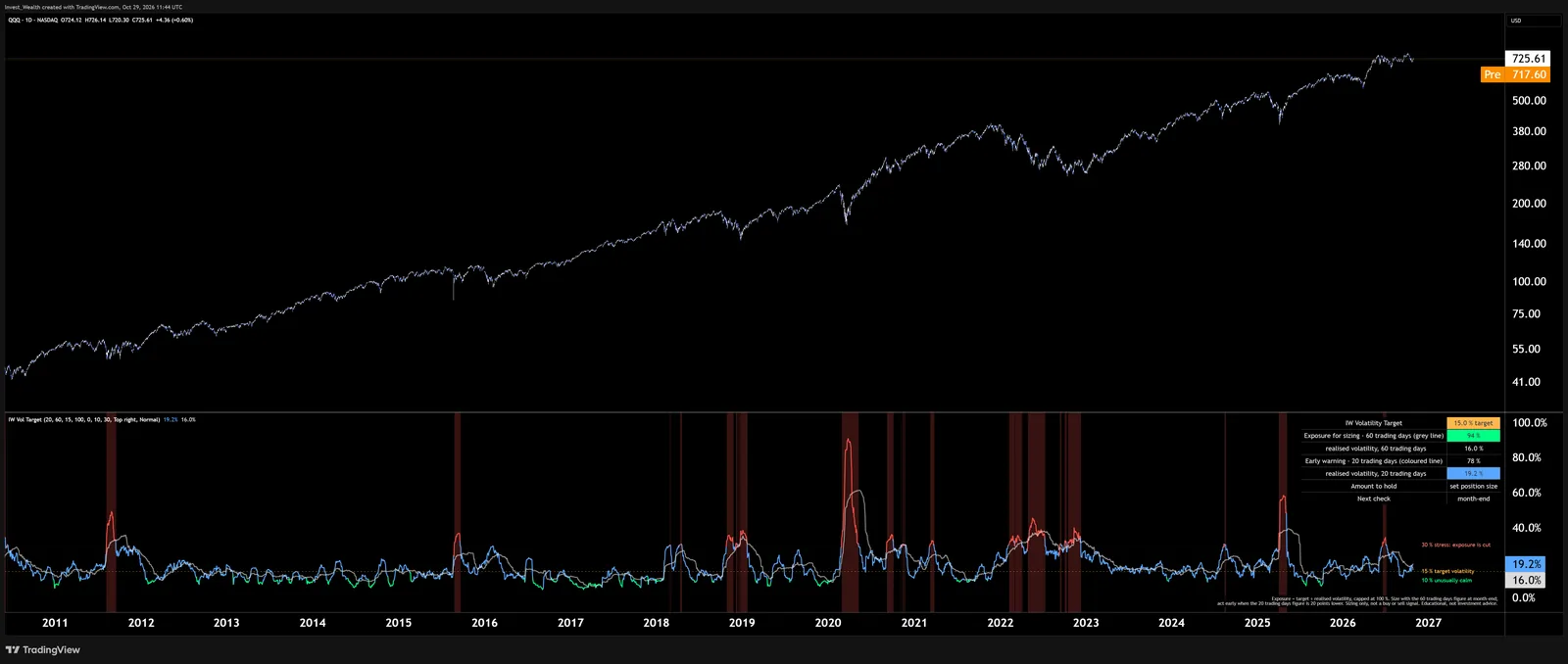Click the 2011 time axis label
1568x664 pixels.
coord(55,623)
